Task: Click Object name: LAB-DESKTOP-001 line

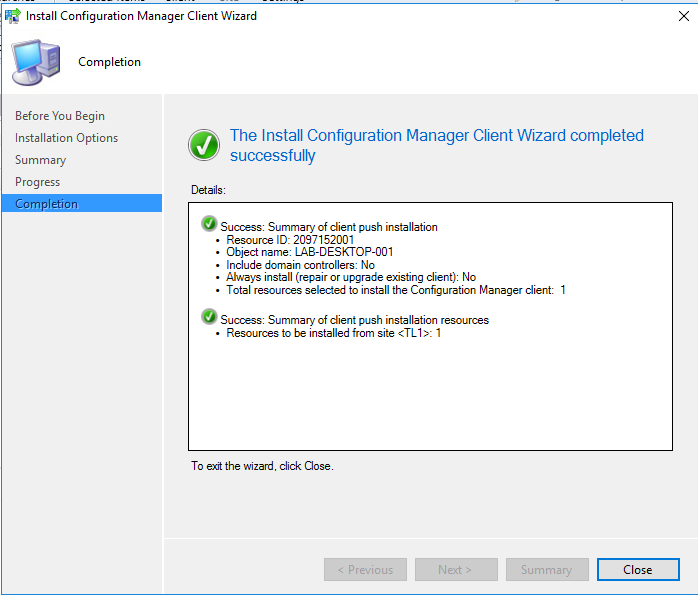Action: point(310,252)
